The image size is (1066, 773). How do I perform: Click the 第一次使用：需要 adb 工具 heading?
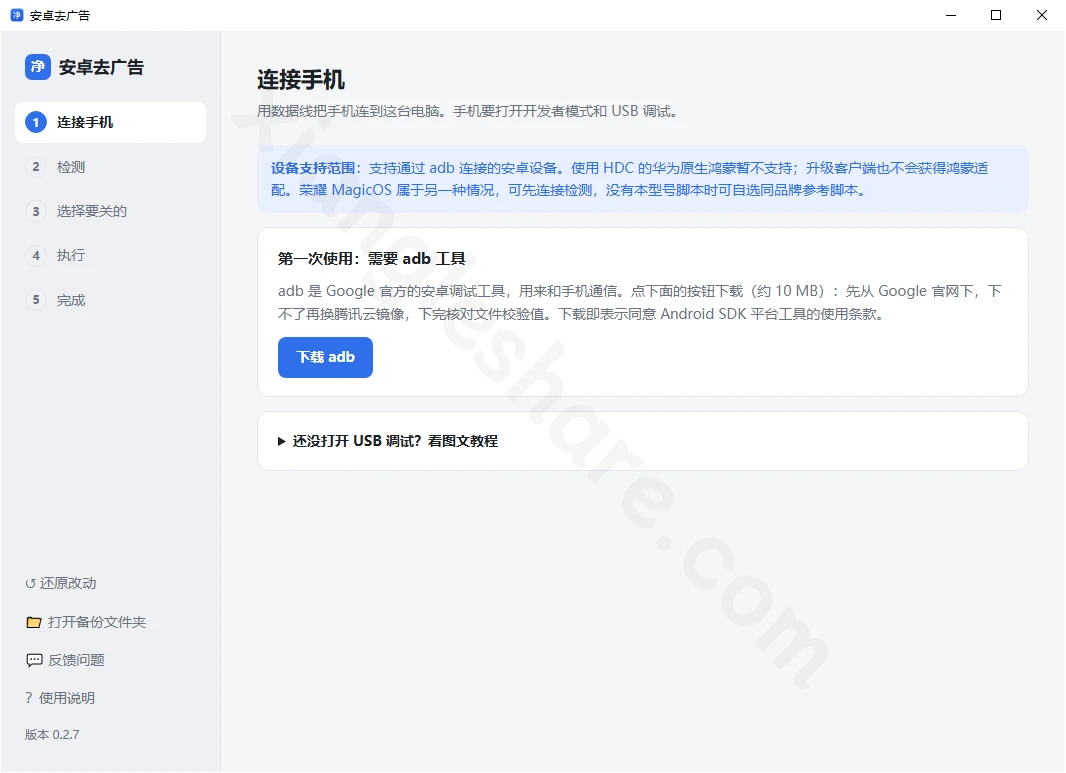[x=371, y=258]
